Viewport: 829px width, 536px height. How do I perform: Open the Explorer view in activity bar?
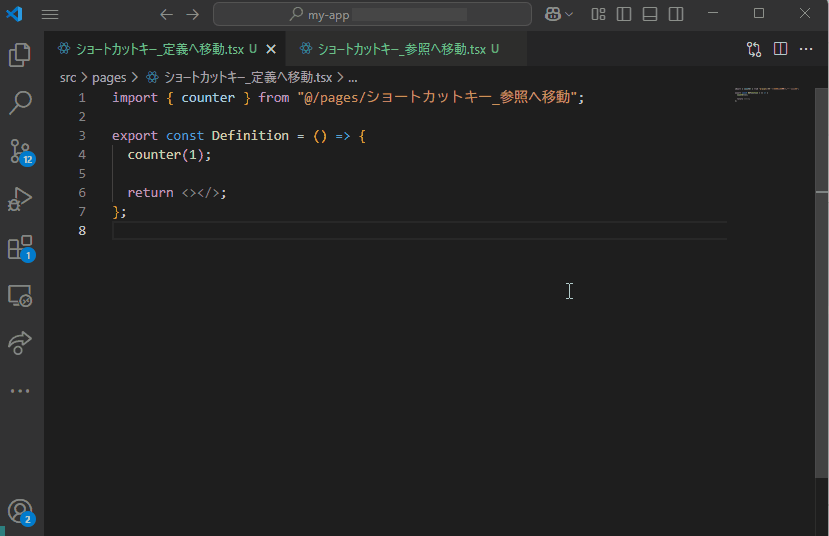20,55
